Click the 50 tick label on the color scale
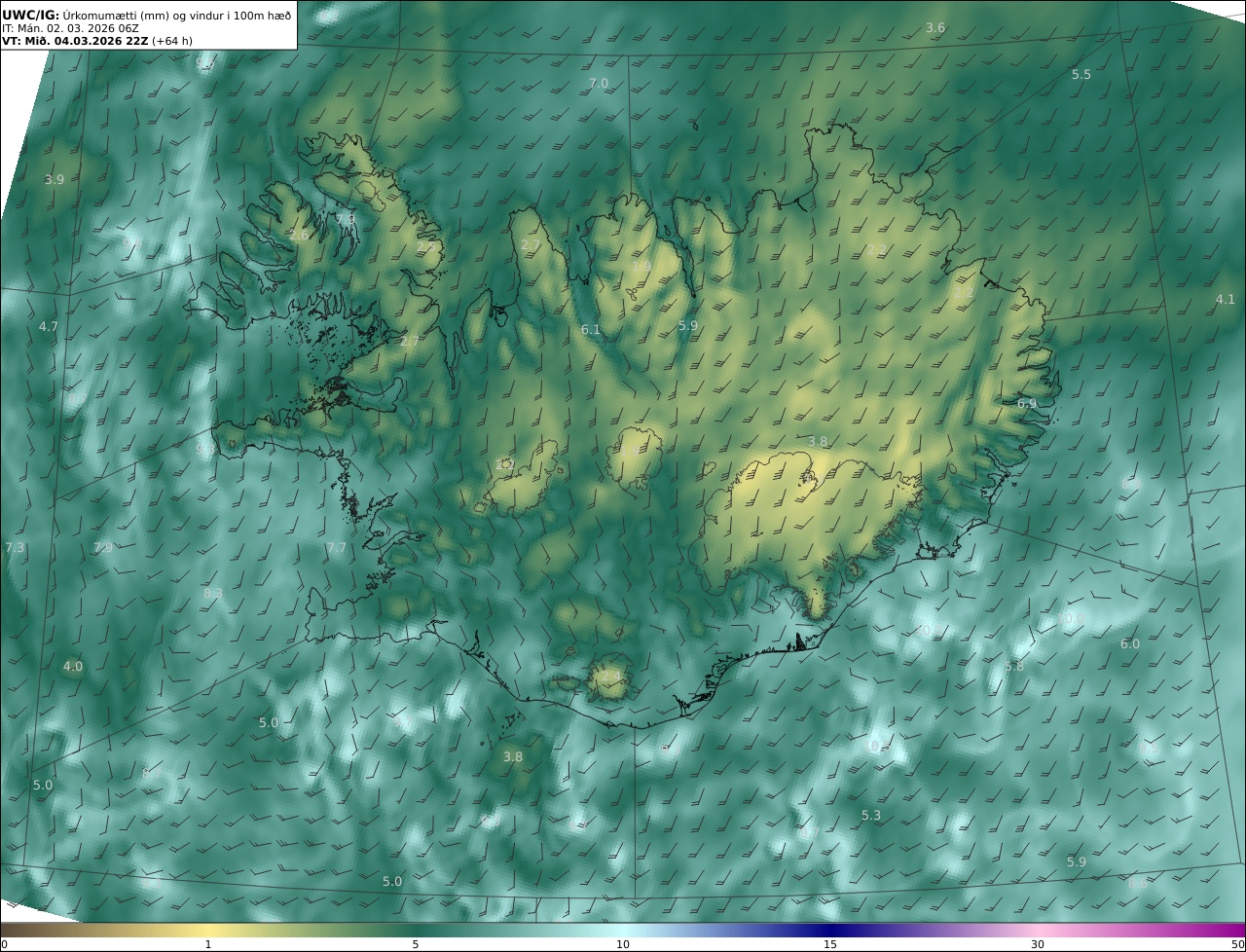The image size is (1246, 952). 1238,944
